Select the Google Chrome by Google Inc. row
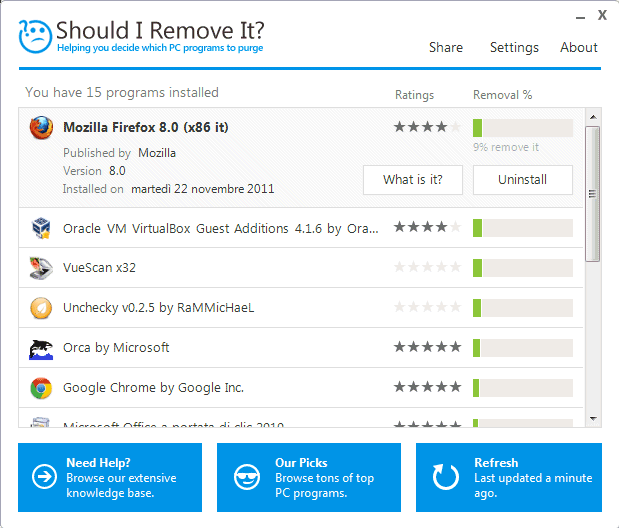This screenshot has height=528, width=619. tap(301, 388)
